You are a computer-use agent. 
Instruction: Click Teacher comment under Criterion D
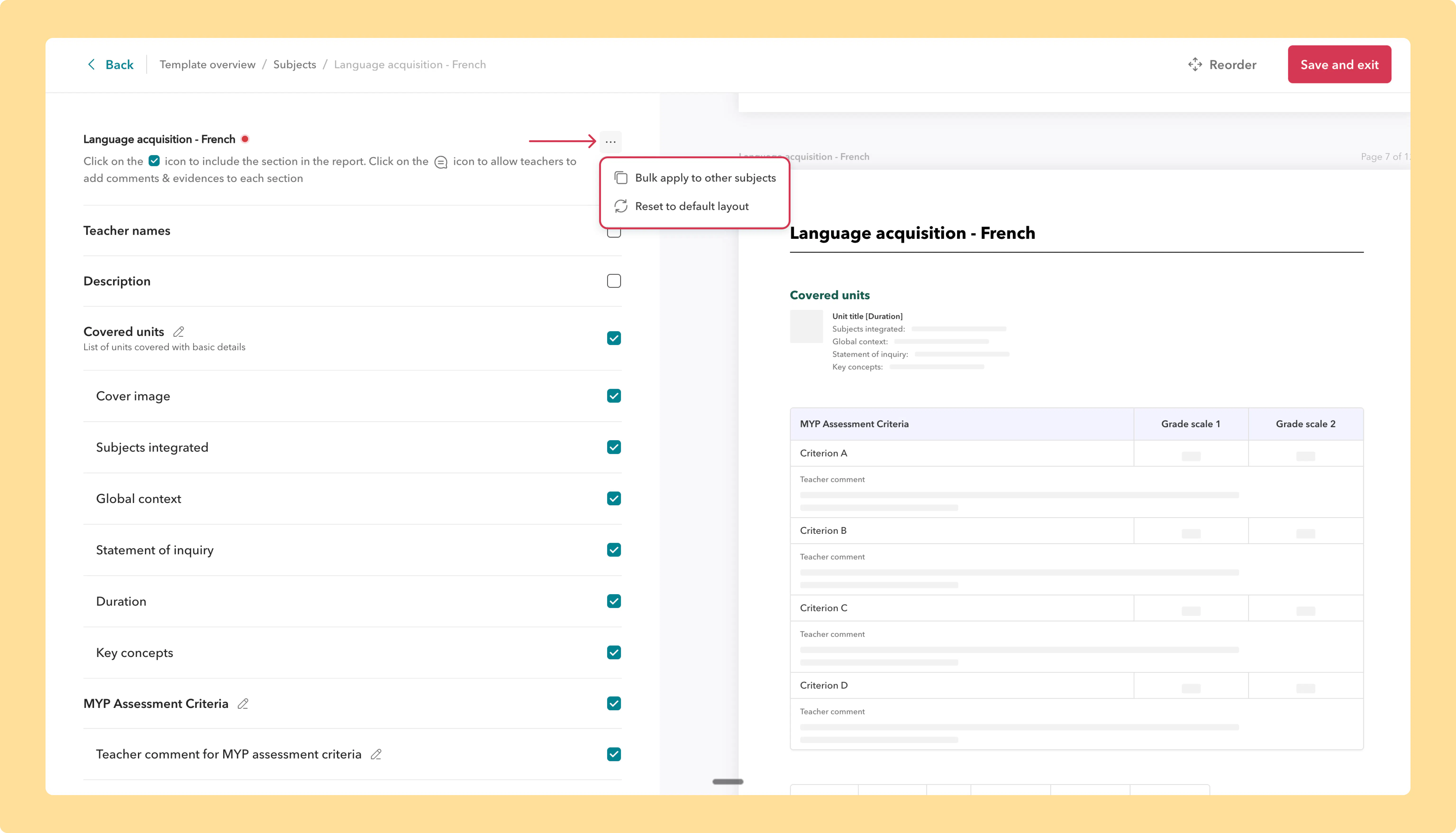pos(833,712)
